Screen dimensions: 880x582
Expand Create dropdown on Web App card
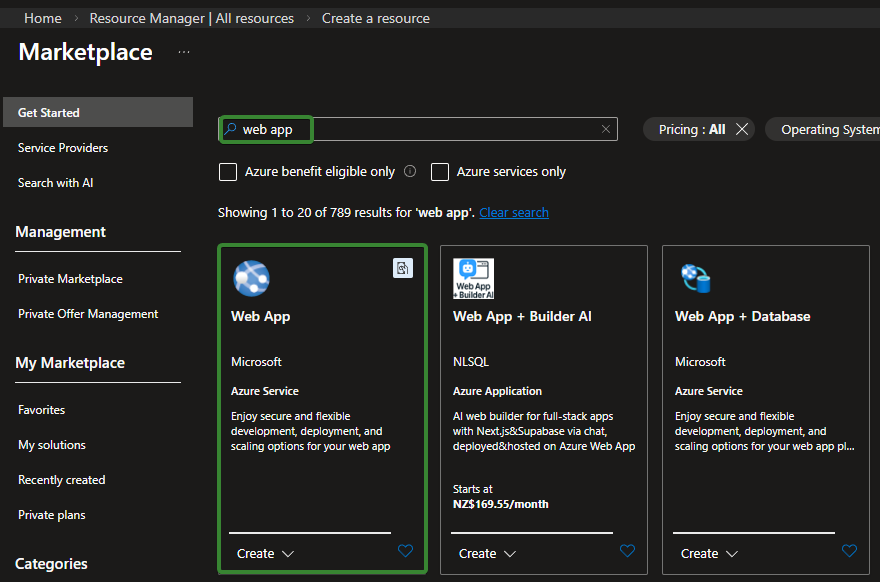[265, 553]
